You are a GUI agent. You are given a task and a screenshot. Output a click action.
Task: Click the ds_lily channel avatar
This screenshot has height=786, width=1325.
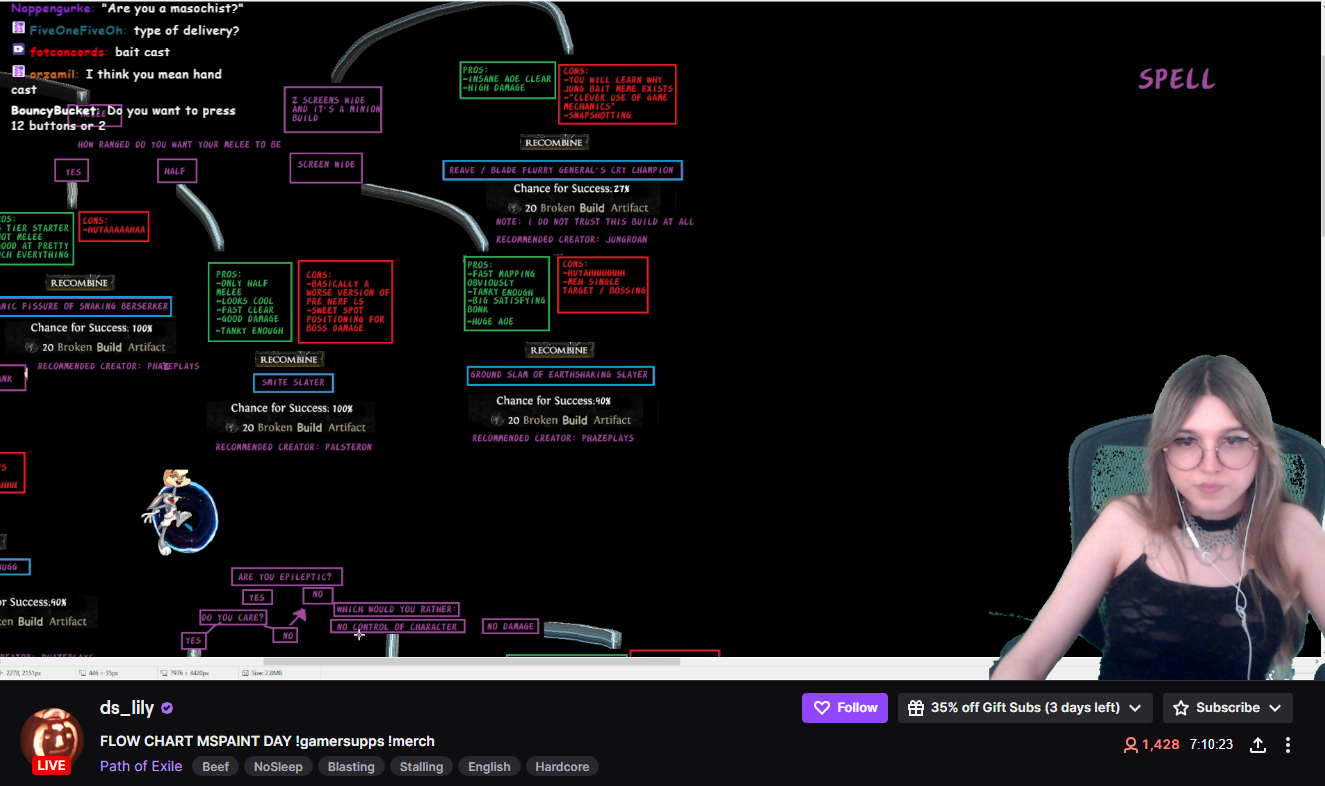click(x=51, y=738)
